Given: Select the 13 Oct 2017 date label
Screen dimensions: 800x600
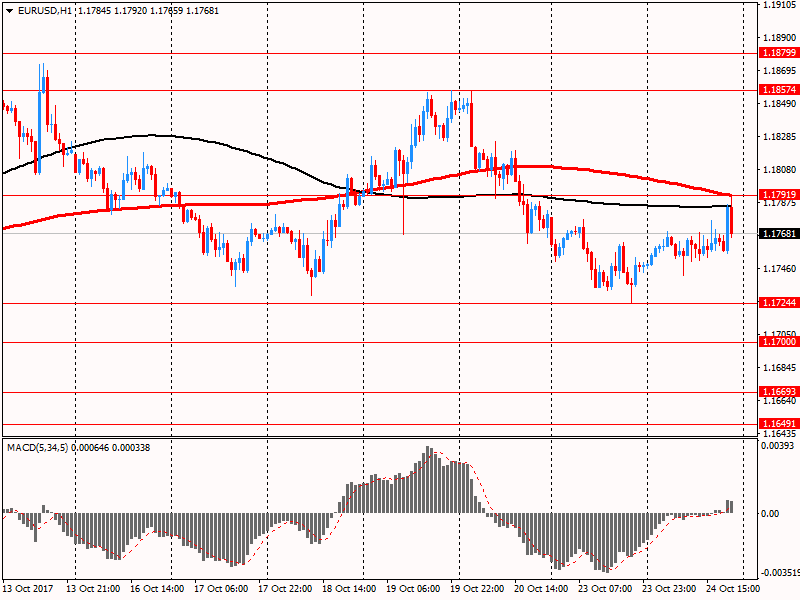Looking at the screenshot, I should pos(28,588).
